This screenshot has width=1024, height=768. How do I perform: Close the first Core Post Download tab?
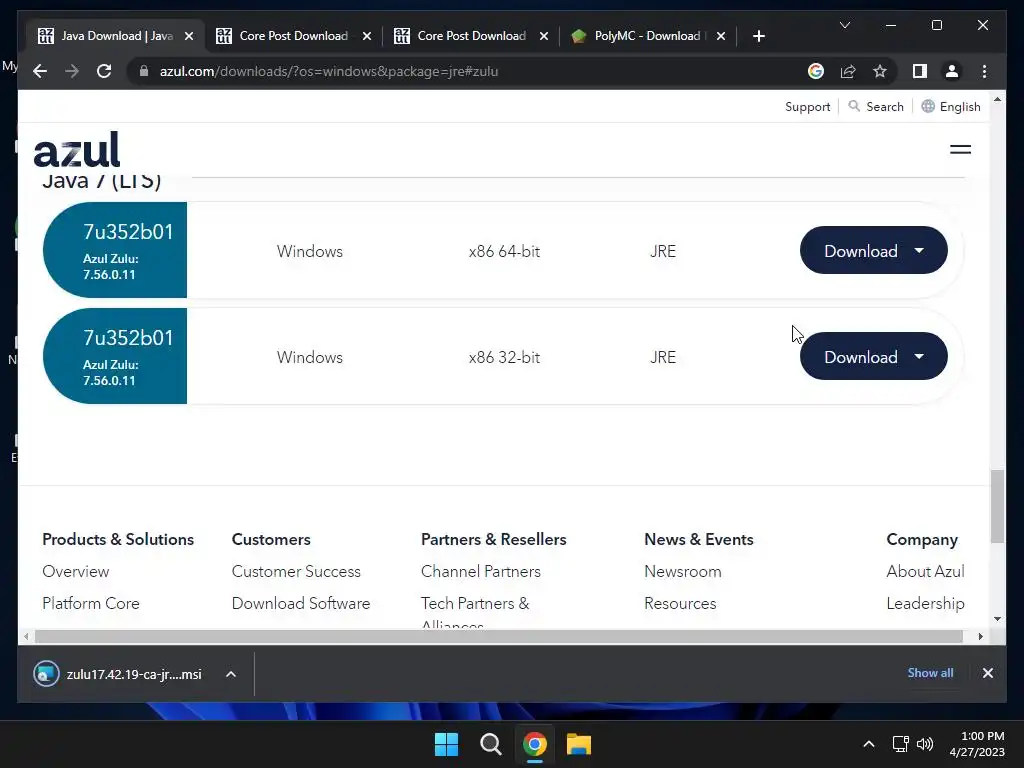point(366,36)
